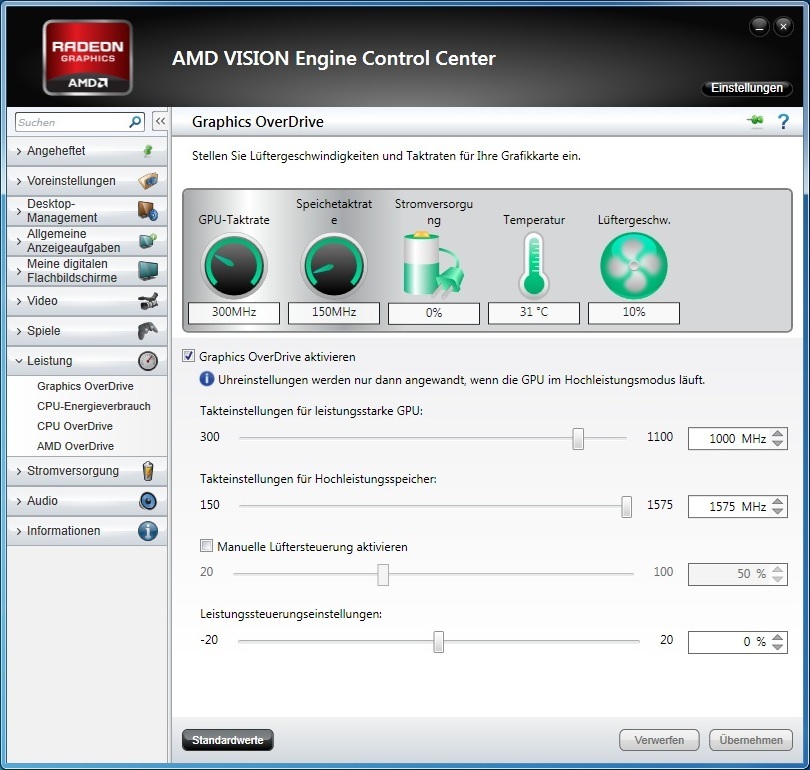This screenshot has width=810, height=770.
Task: Decrease power control with the down arrow
Action: click(777, 647)
